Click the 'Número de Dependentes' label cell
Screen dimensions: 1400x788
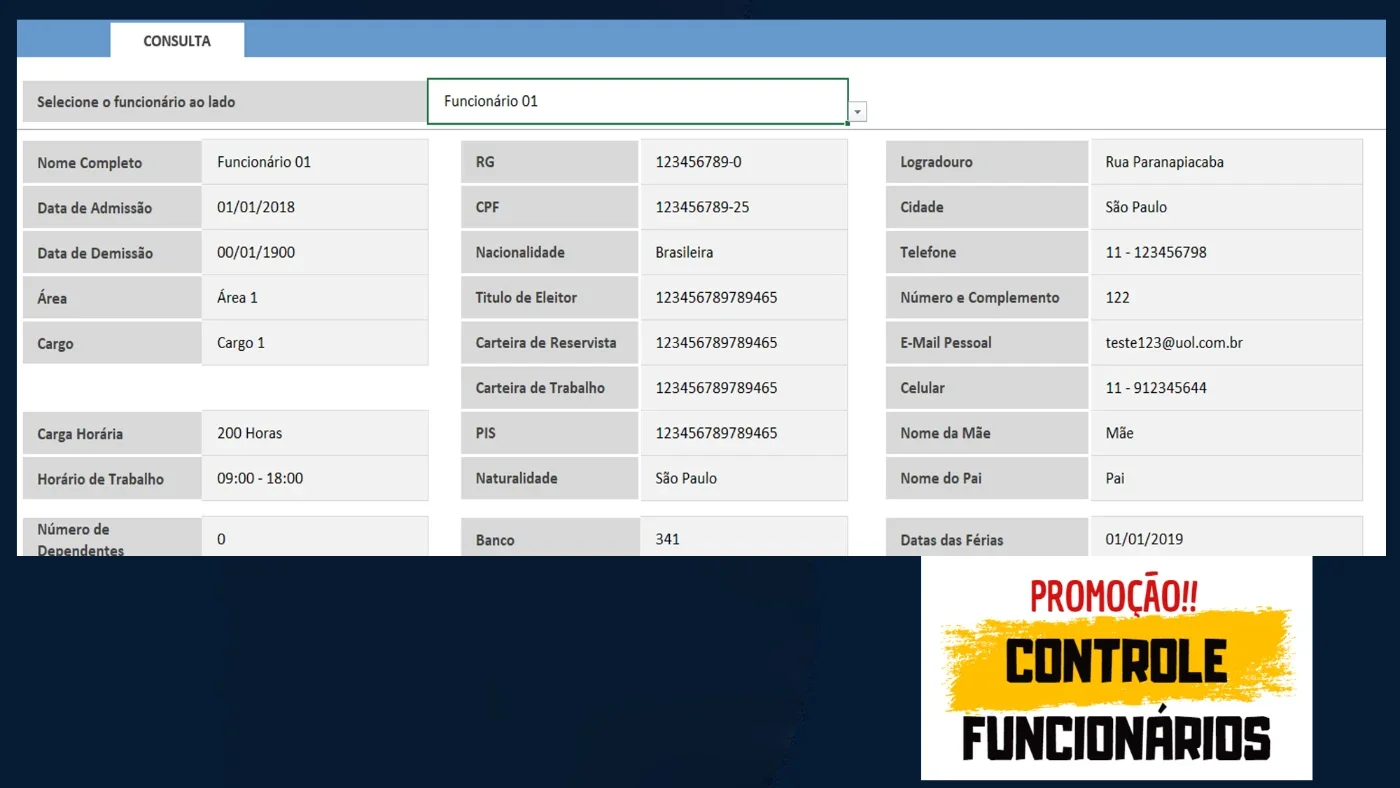coord(112,538)
